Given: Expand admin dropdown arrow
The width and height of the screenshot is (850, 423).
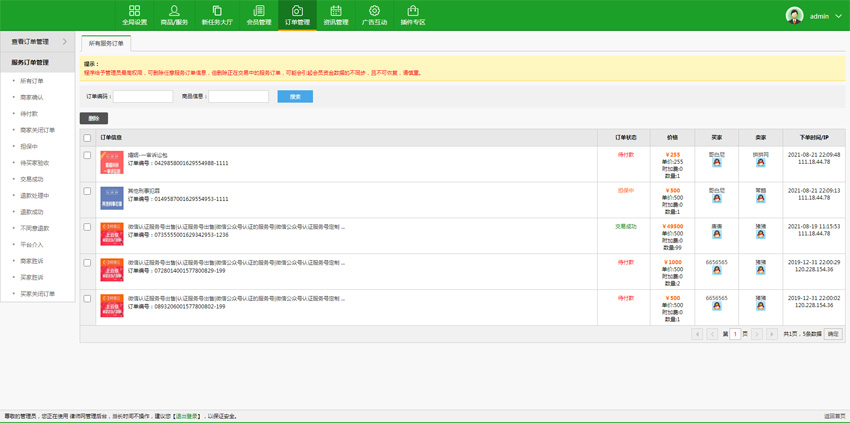Looking at the screenshot, I should pyautogui.click(x=838, y=17).
